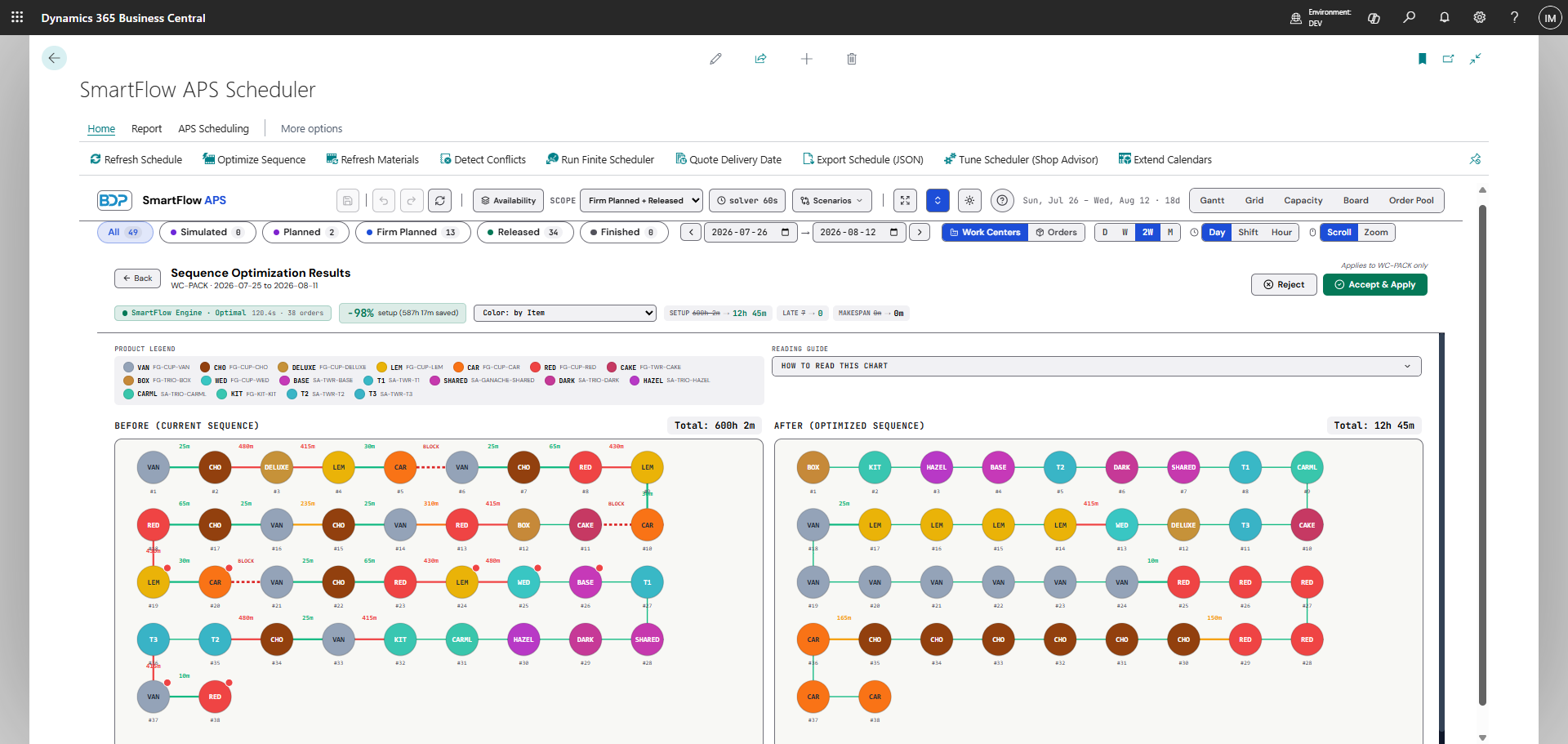The image size is (1568, 744).
Task: Click the trash delete icon
Action: tap(852, 59)
